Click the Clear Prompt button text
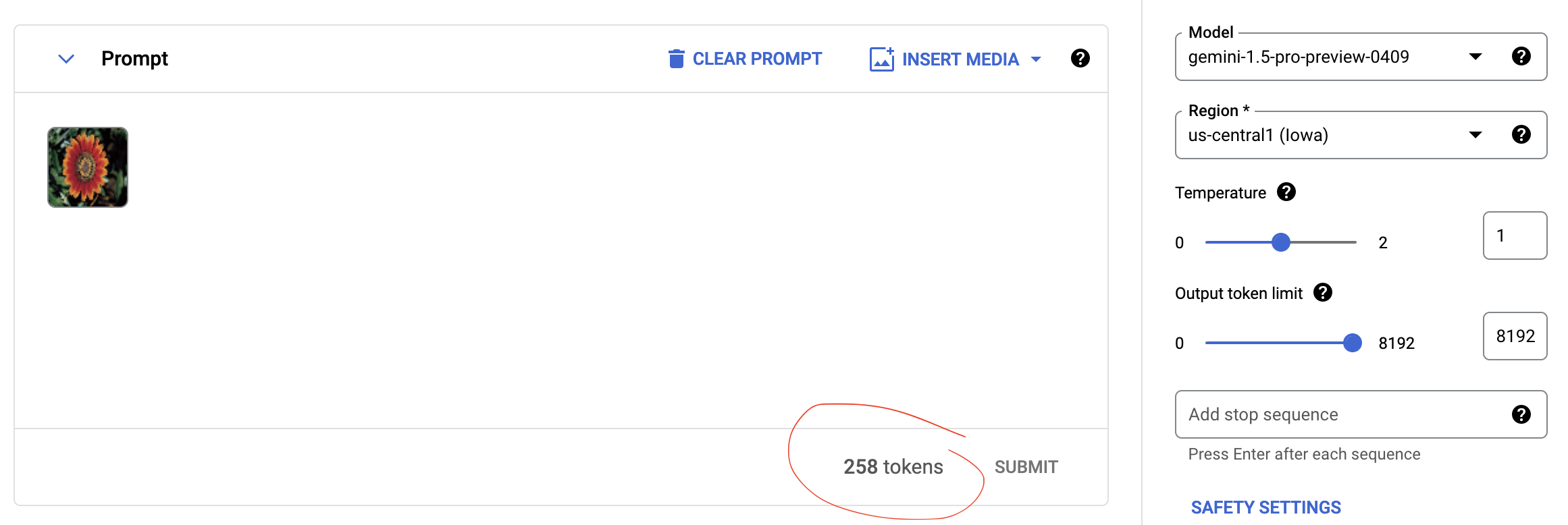1568x525 pixels. click(757, 59)
